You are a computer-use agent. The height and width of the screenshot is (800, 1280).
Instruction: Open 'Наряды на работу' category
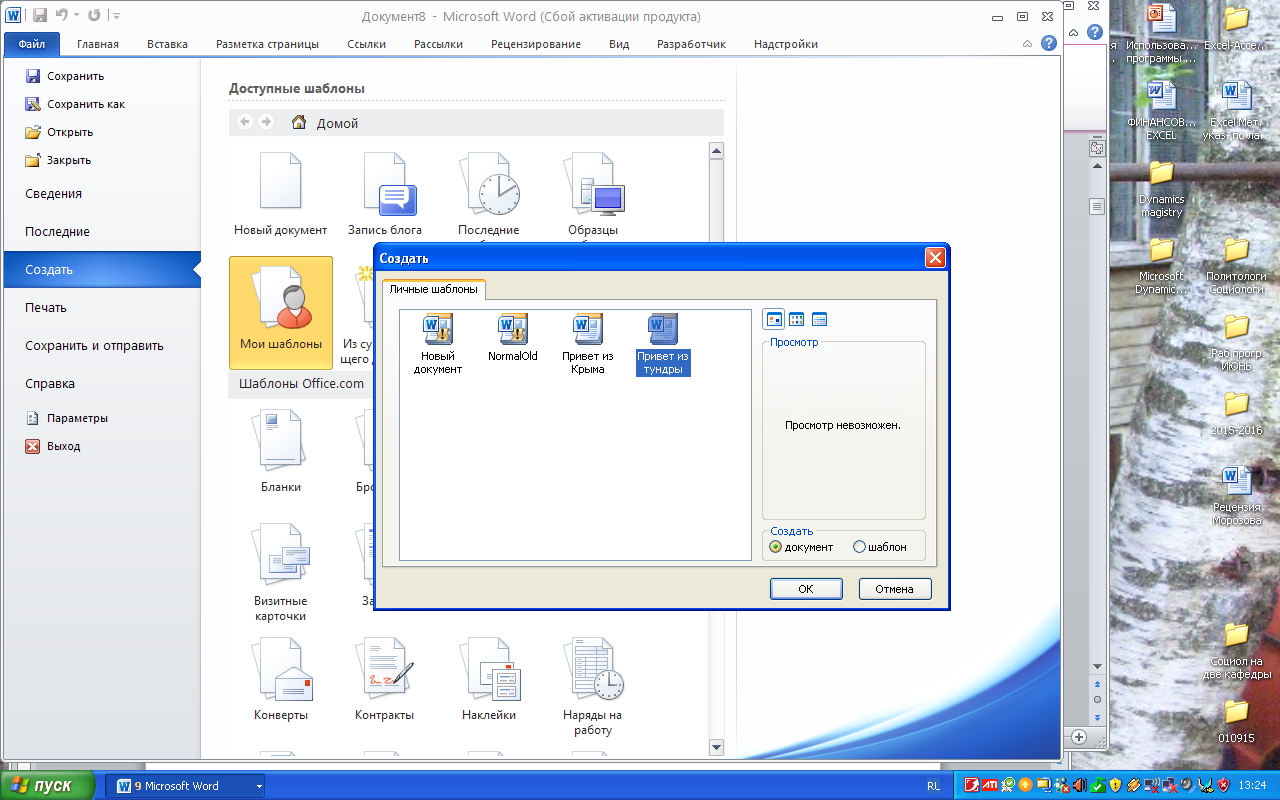tap(593, 687)
